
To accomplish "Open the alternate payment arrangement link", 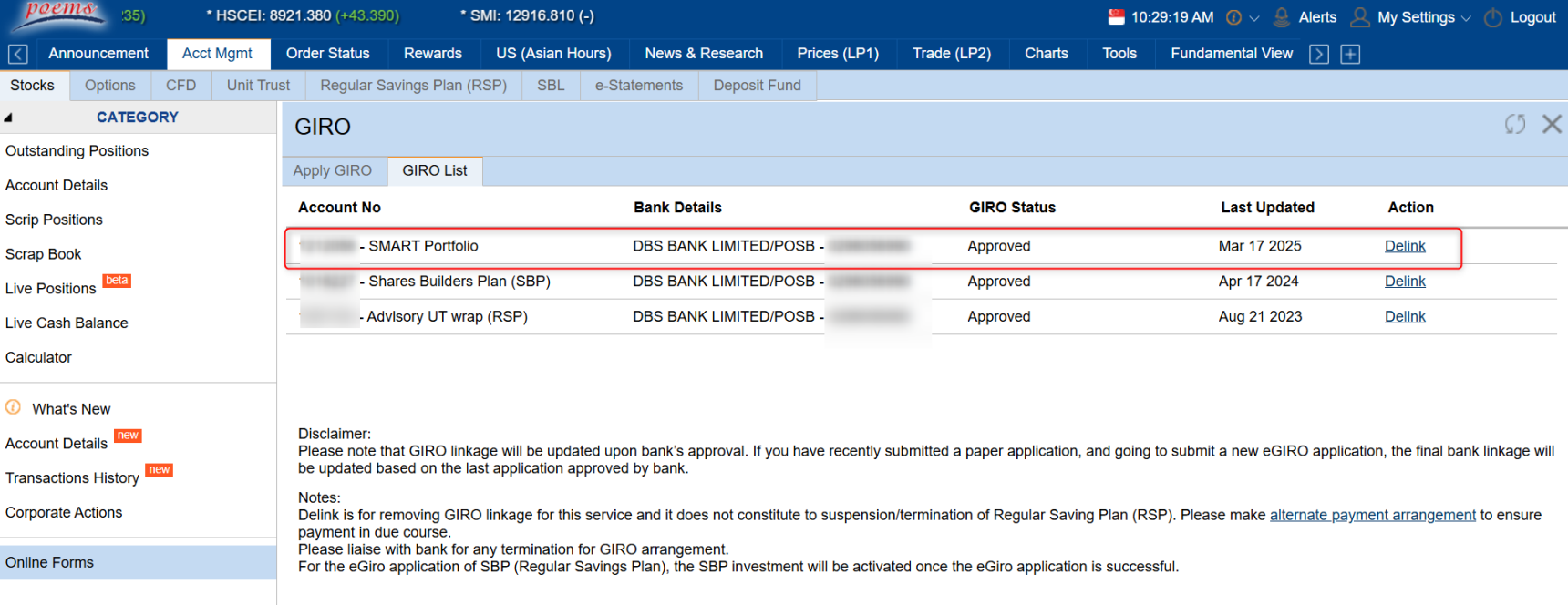I will (1373, 515).
